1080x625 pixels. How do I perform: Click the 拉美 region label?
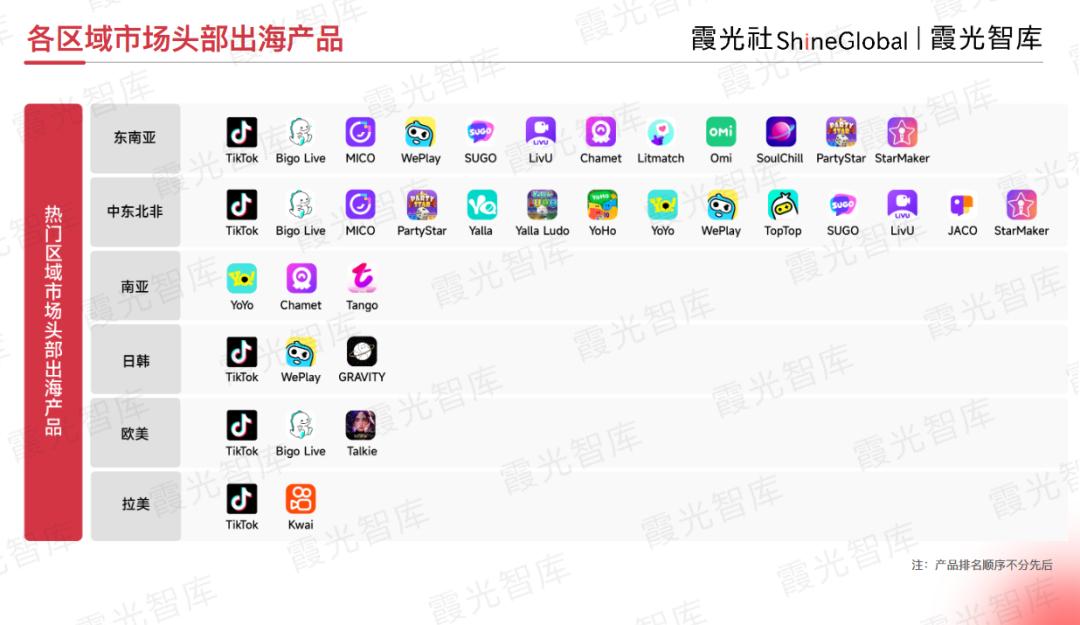[x=135, y=504]
